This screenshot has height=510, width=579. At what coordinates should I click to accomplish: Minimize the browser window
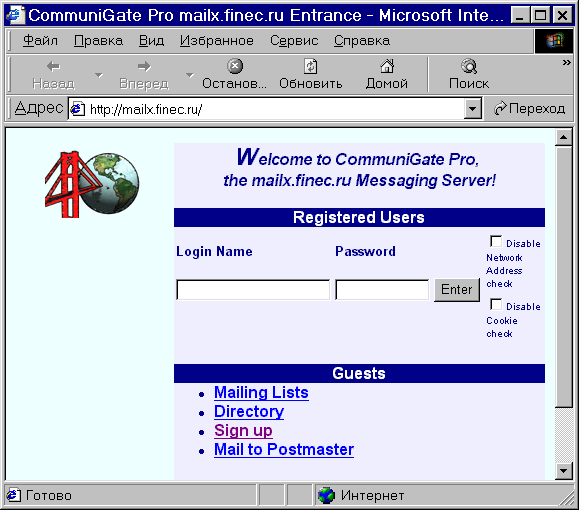(x=520, y=16)
